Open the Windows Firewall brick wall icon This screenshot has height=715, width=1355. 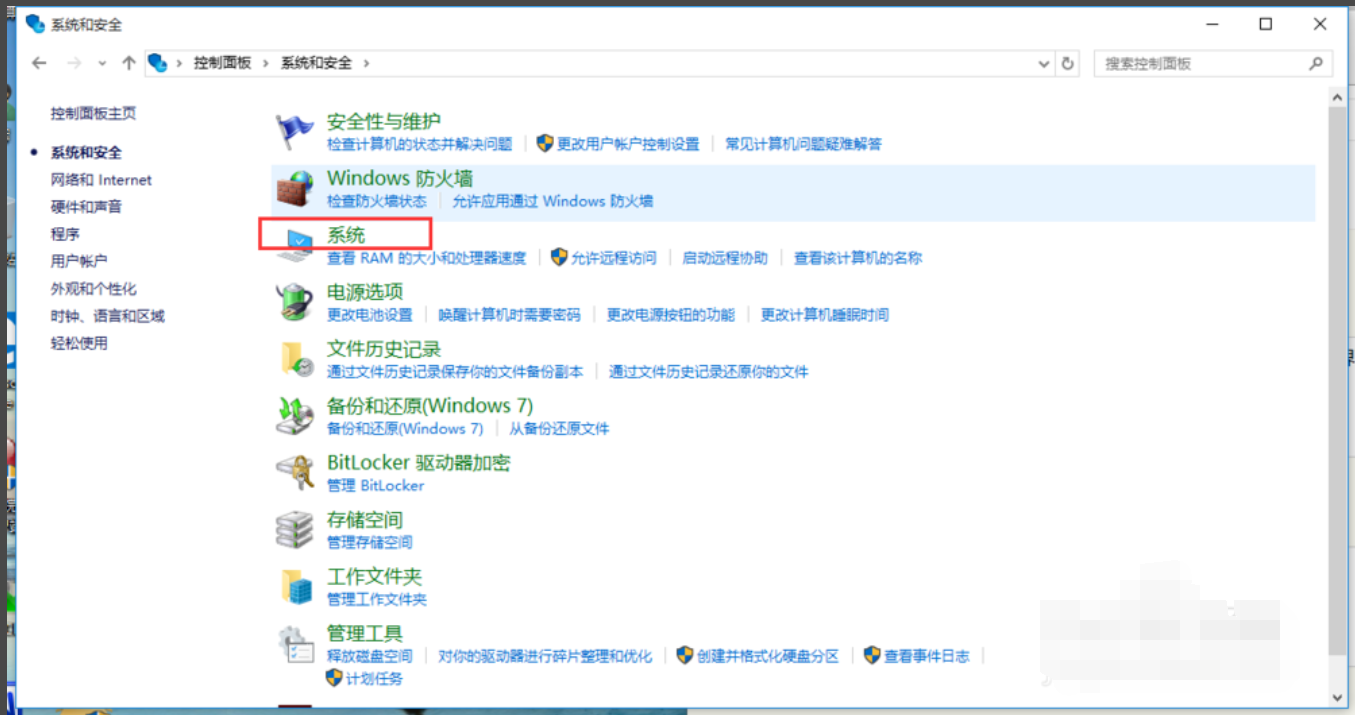point(295,188)
